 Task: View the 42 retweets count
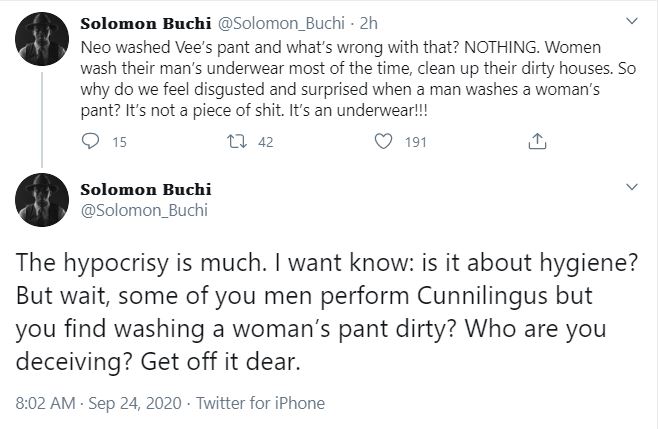(x=266, y=142)
